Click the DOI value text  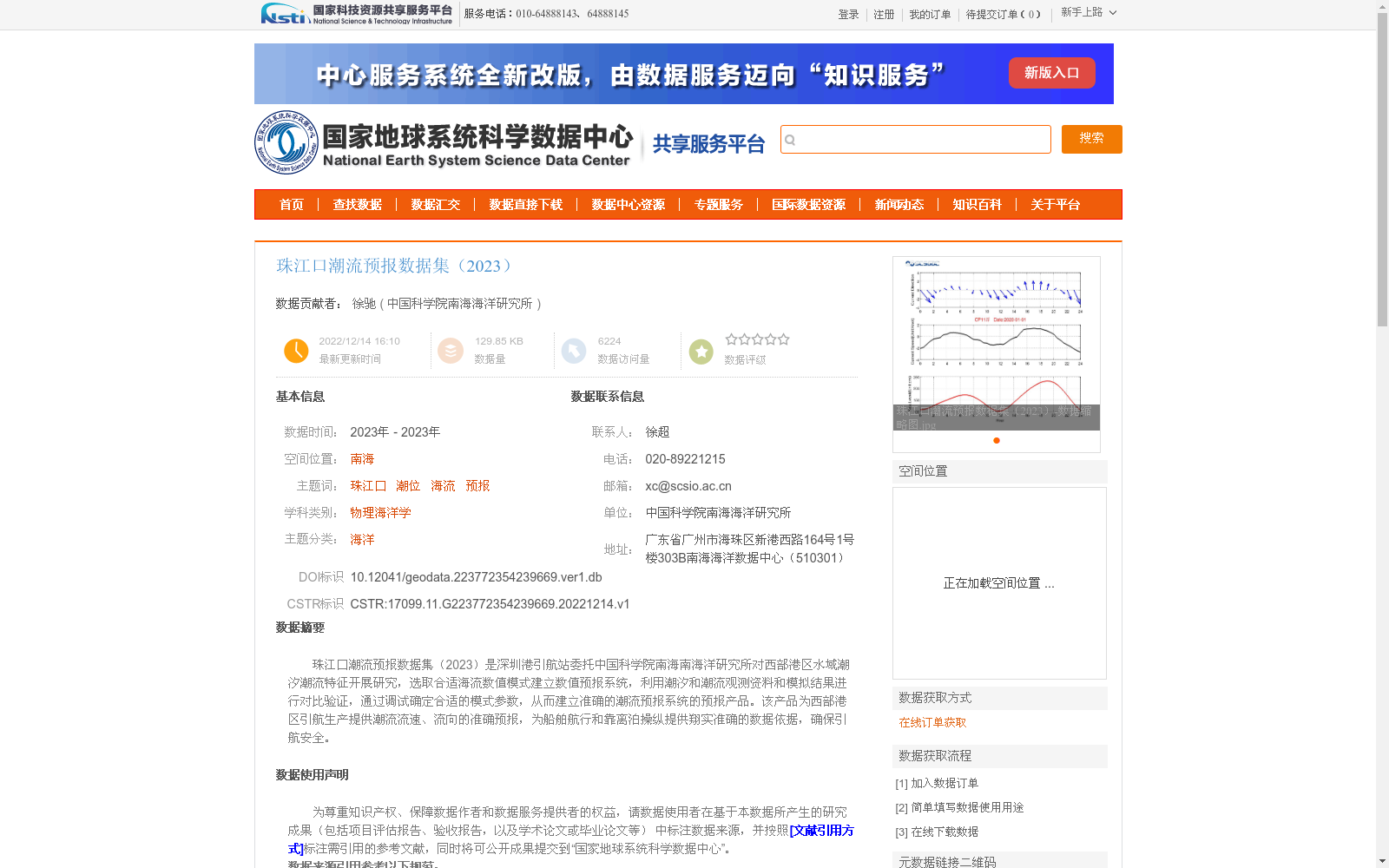(x=476, y=577)
